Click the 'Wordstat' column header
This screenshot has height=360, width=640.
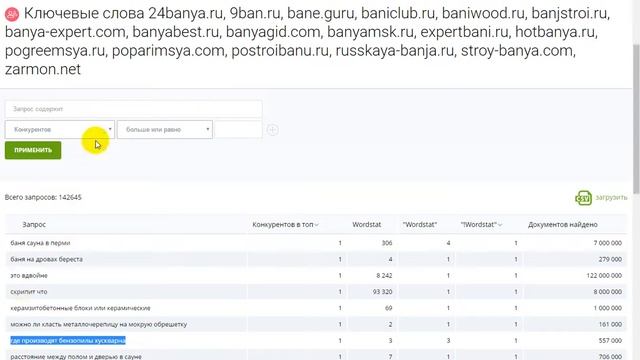pos(367,224)
